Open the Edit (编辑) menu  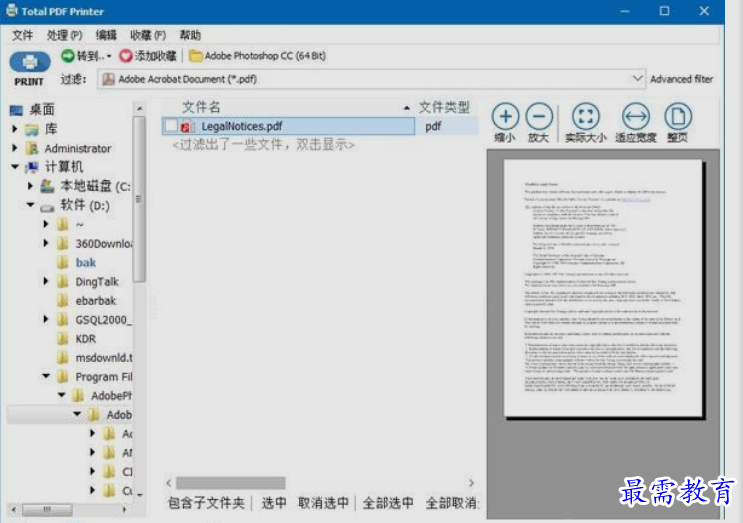tap(106, 35)
